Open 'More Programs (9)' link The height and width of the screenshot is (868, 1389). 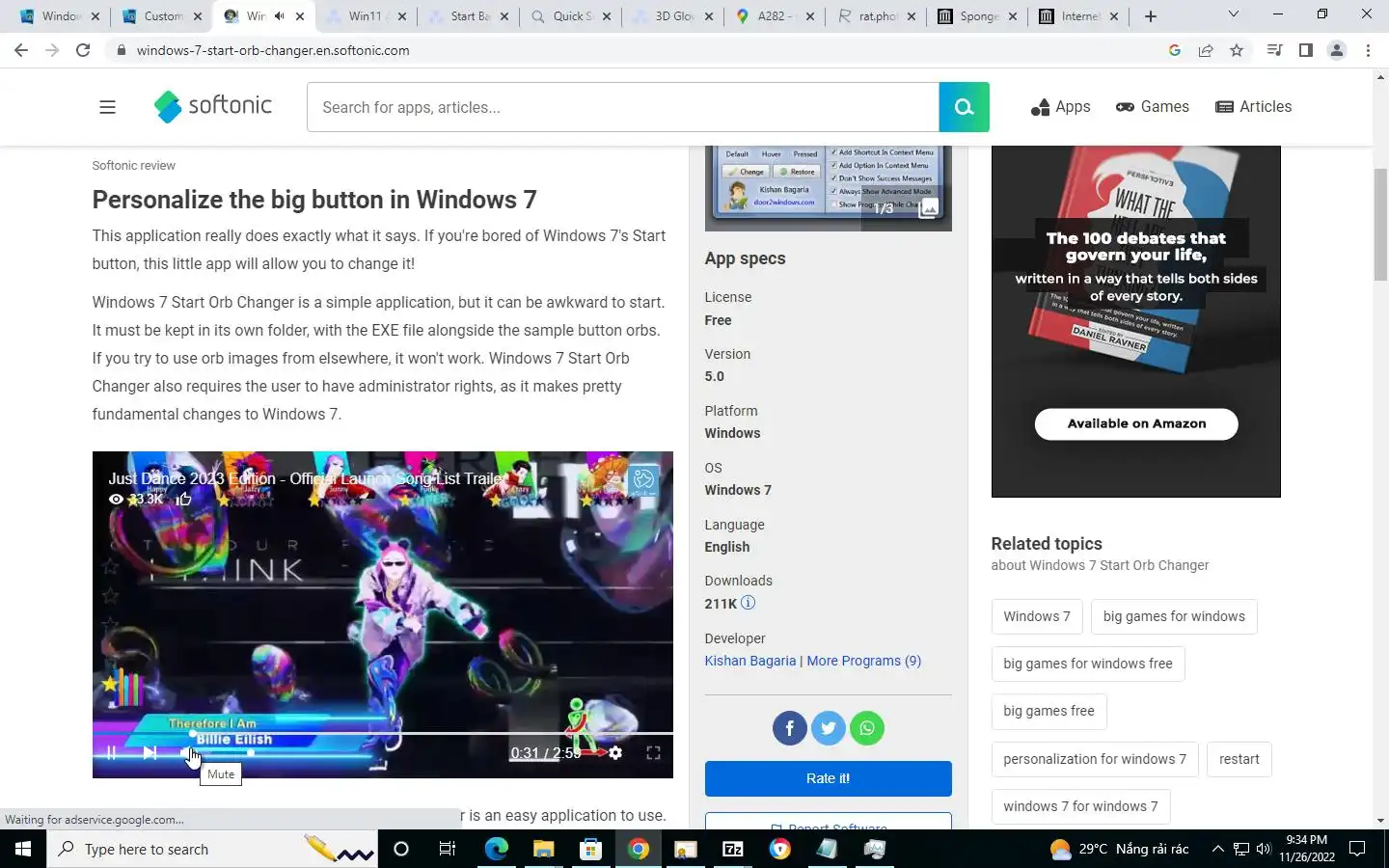[x=864, y=661]
